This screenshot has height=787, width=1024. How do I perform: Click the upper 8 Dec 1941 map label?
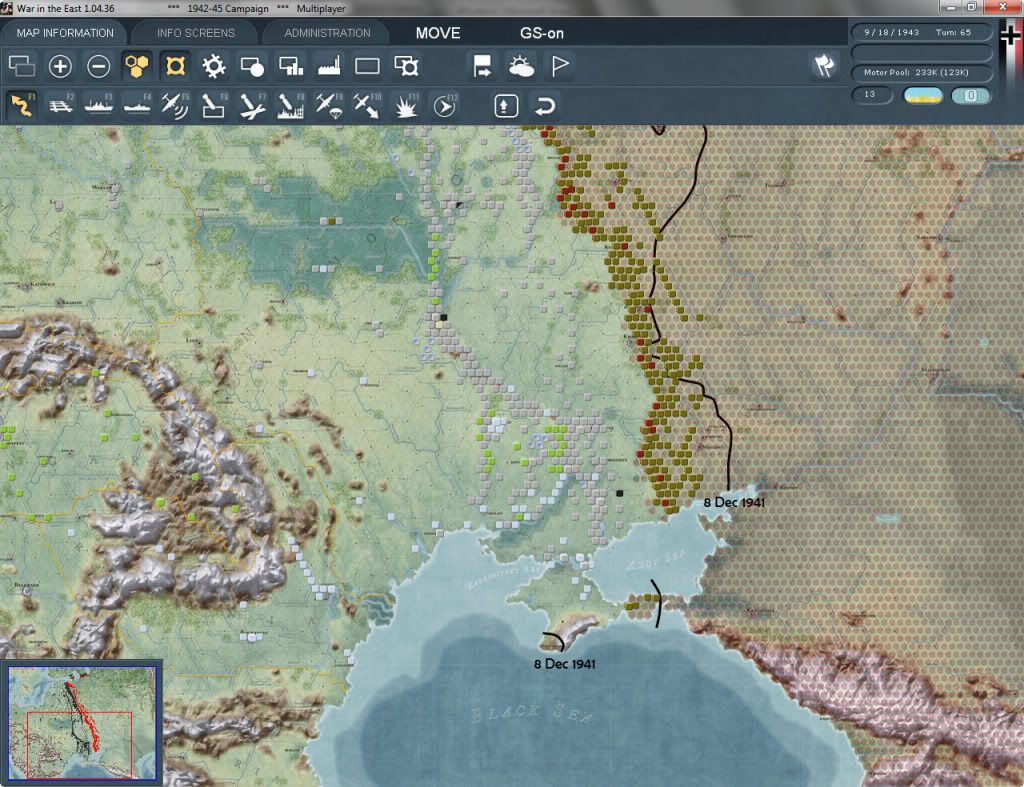[734, 502]
